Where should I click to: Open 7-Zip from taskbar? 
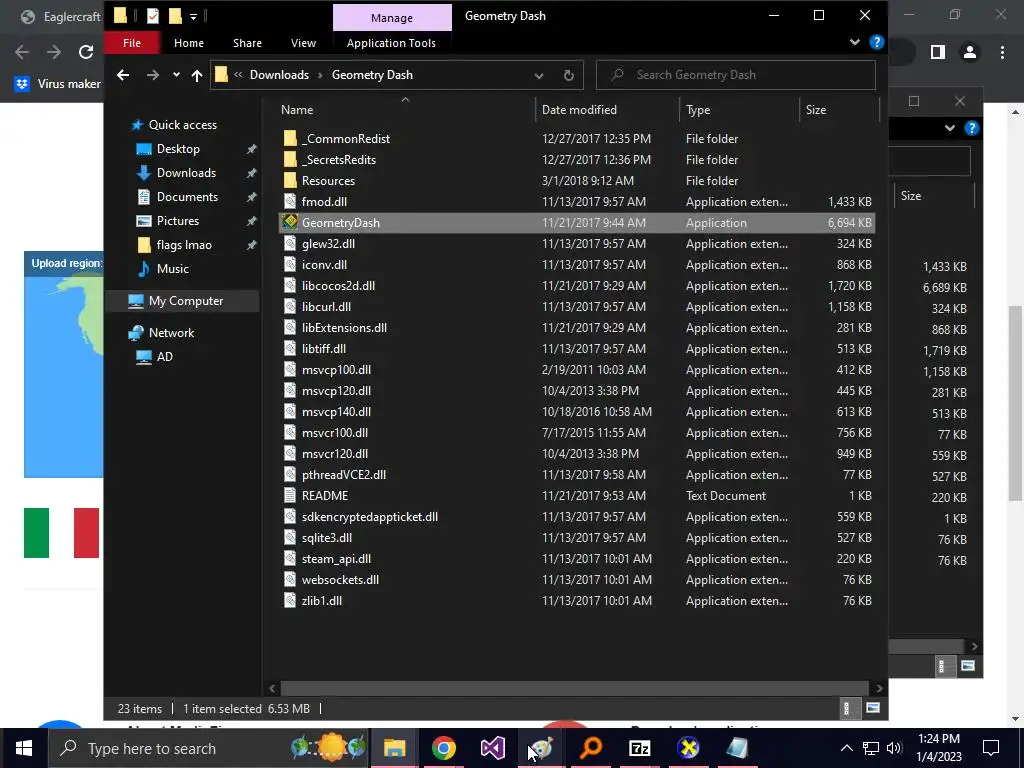tap(639, 748)
